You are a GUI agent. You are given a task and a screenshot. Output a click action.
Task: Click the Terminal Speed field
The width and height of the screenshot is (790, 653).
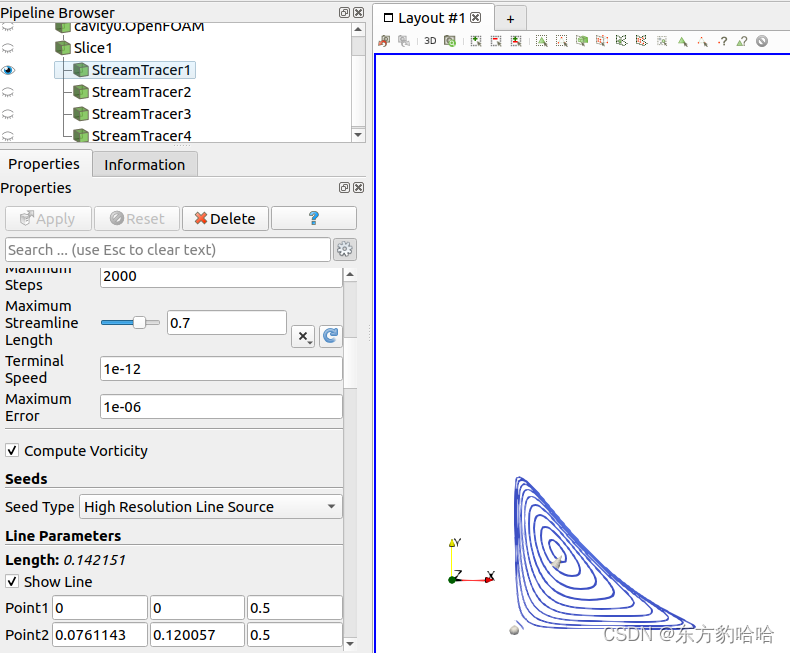point(221,369)
